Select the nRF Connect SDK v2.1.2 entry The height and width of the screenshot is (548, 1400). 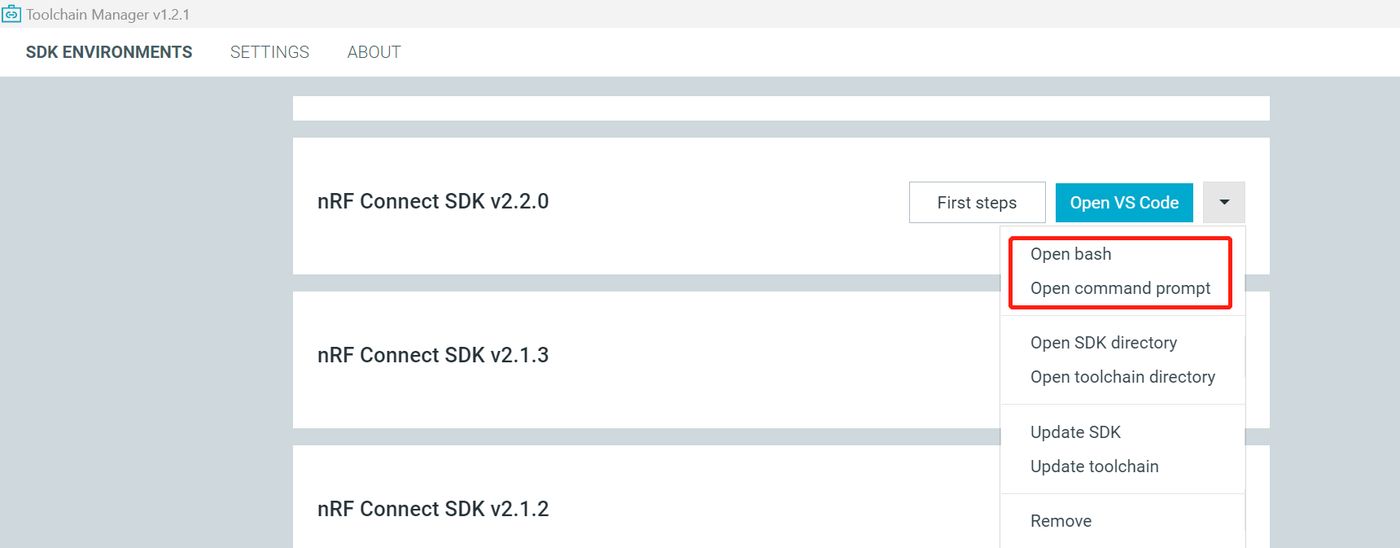[x=433, y=509]
